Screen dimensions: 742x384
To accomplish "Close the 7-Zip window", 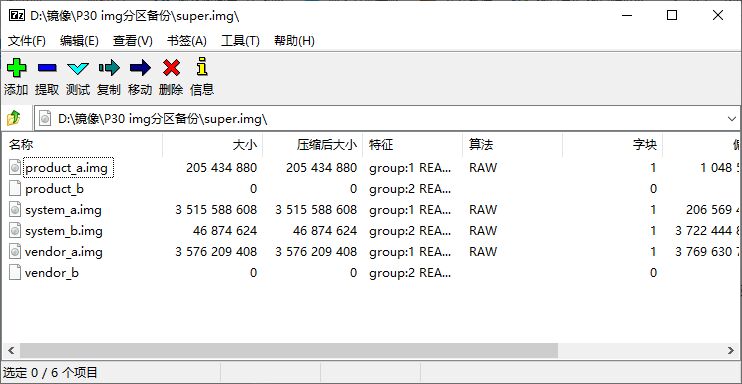I will [717, 16].
